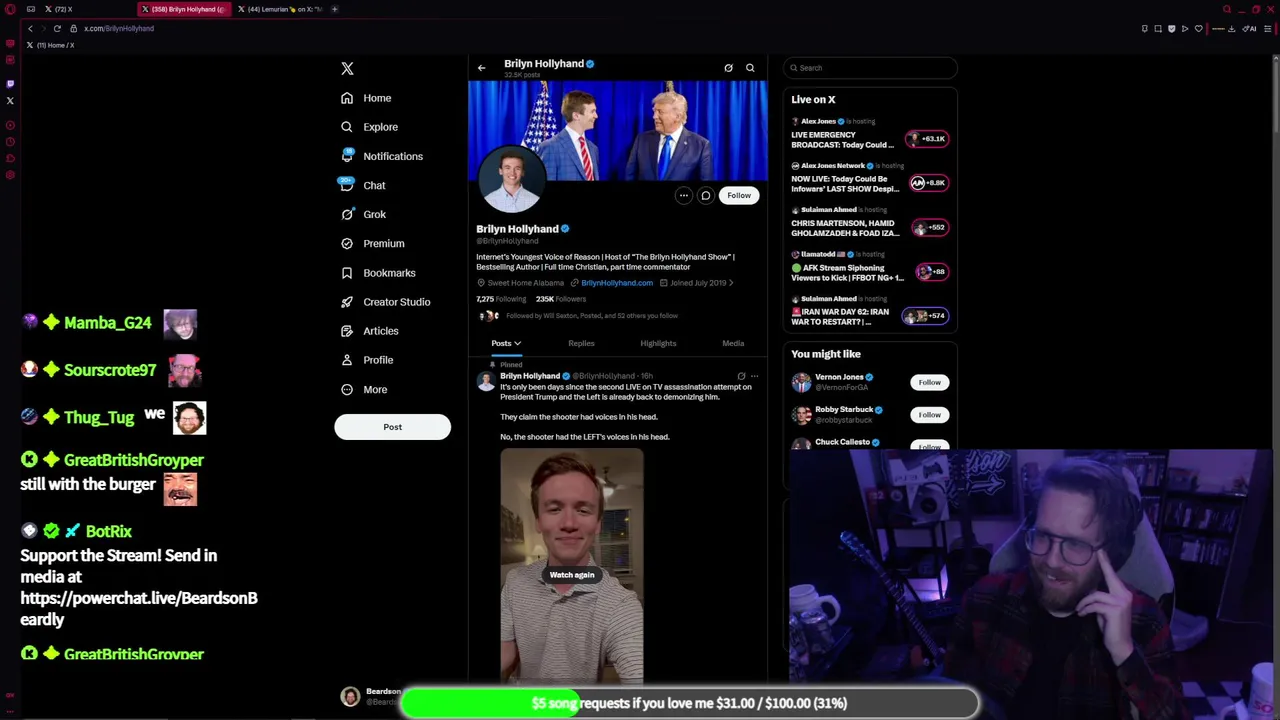Switch to the Media tab
The width and height of the screenshot is (1280, 720).
(733, 343)
